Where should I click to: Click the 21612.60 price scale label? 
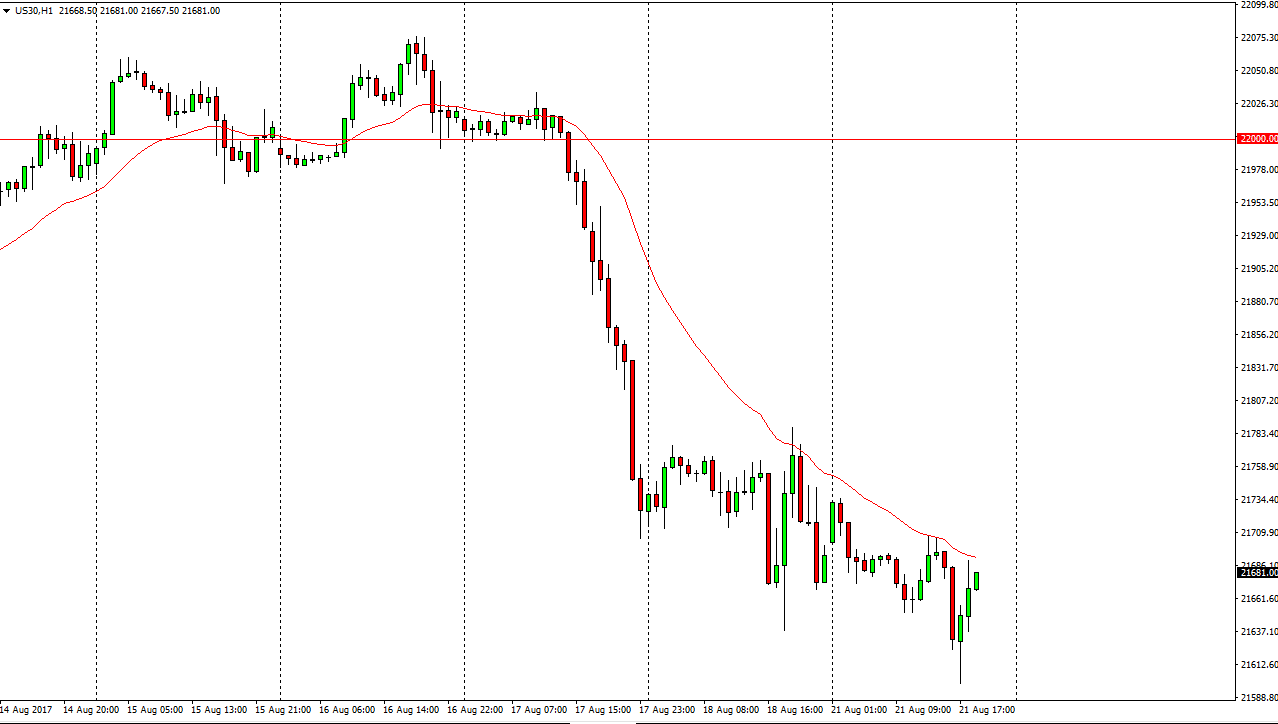pyautogui.click(x=1259, y=664)
